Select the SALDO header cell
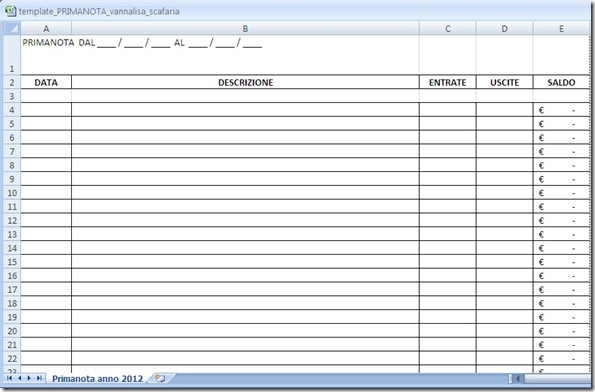 [561, 82]
